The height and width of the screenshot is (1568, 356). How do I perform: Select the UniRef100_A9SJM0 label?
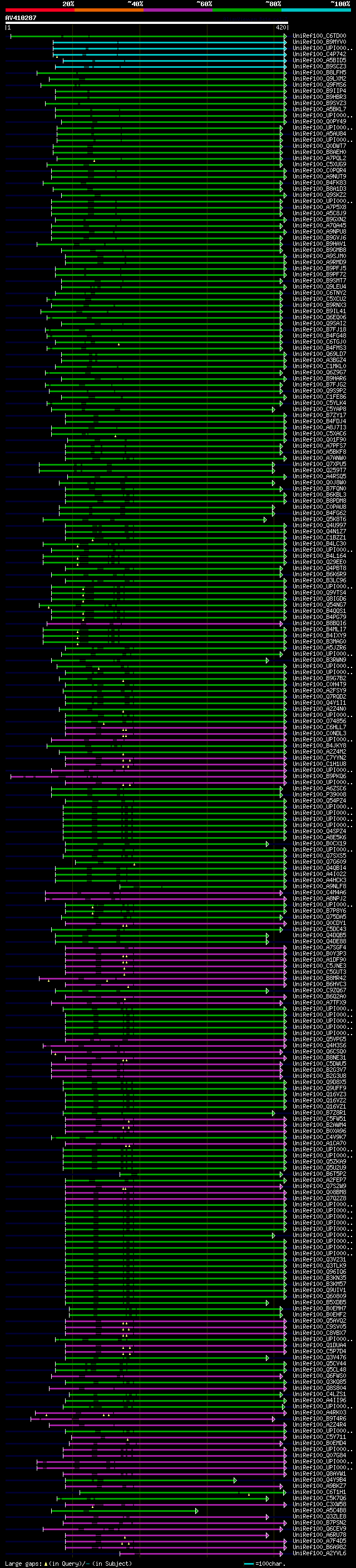319,256
